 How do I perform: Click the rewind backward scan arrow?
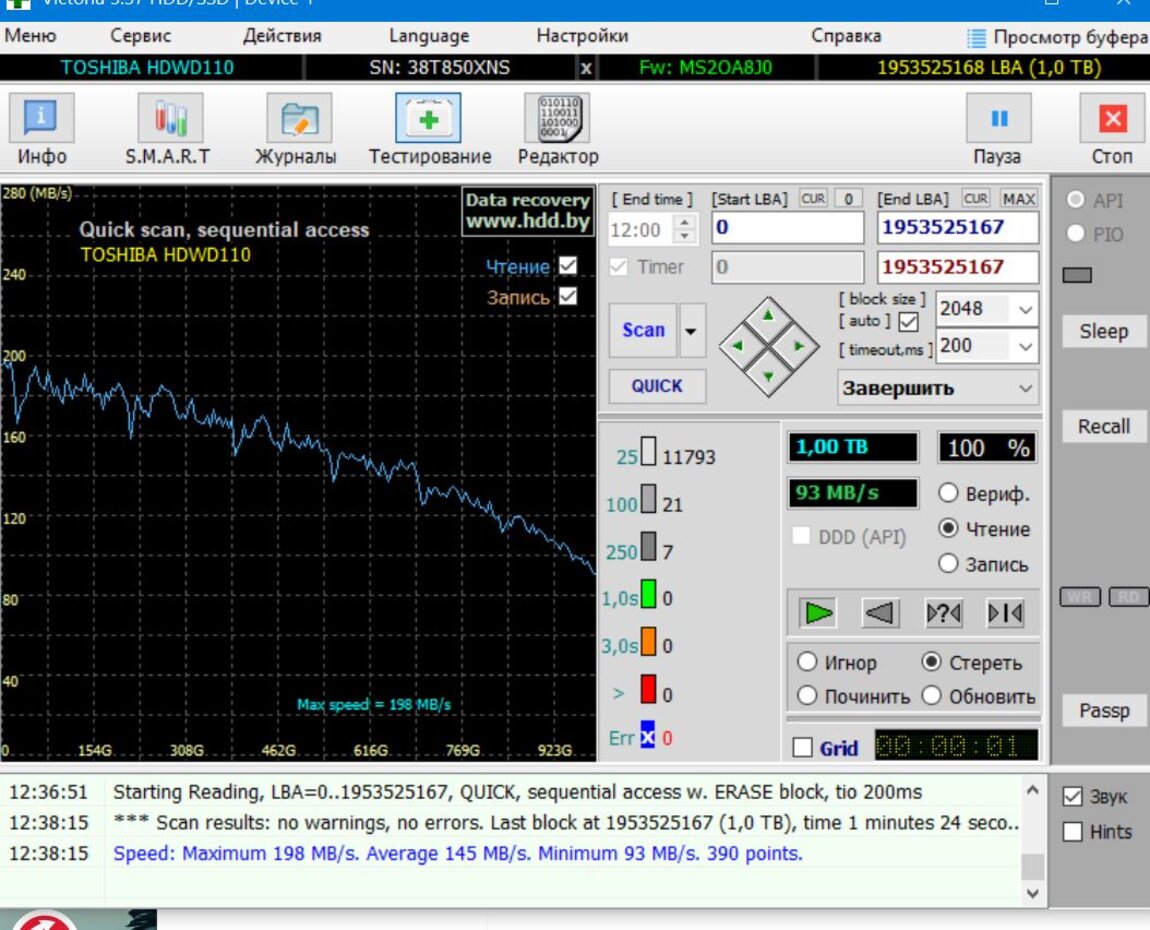click(880, 613)
